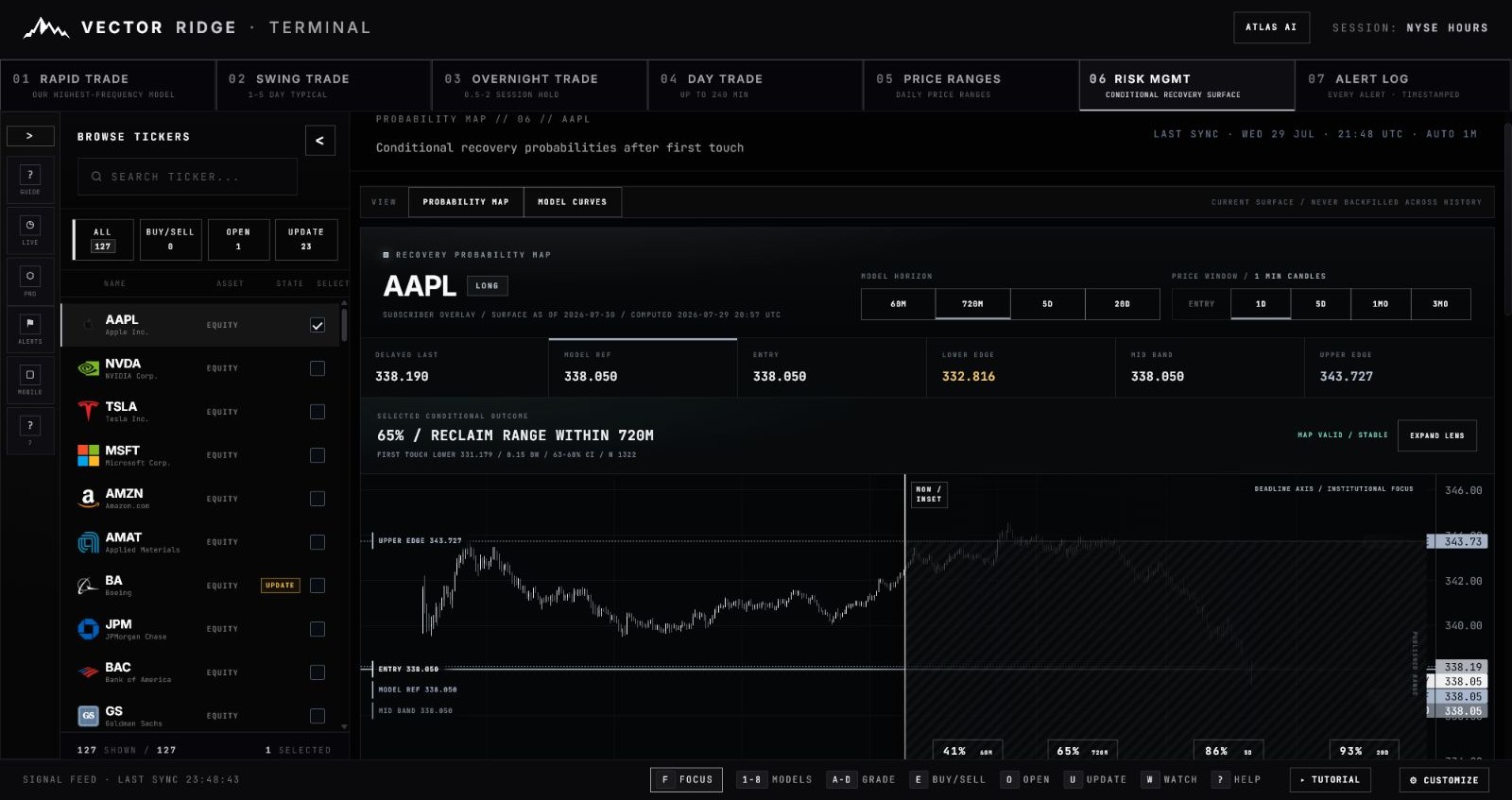Screen dimensions: 1512x800
Task: Open Atlas AI
Action: [x=1271, y=27]
